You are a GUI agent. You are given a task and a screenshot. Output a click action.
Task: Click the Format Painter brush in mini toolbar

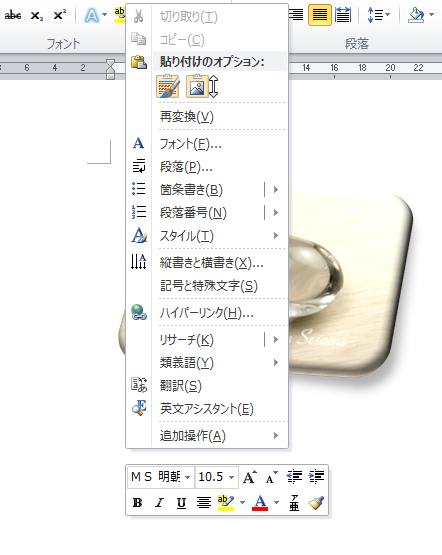[316, 502]
